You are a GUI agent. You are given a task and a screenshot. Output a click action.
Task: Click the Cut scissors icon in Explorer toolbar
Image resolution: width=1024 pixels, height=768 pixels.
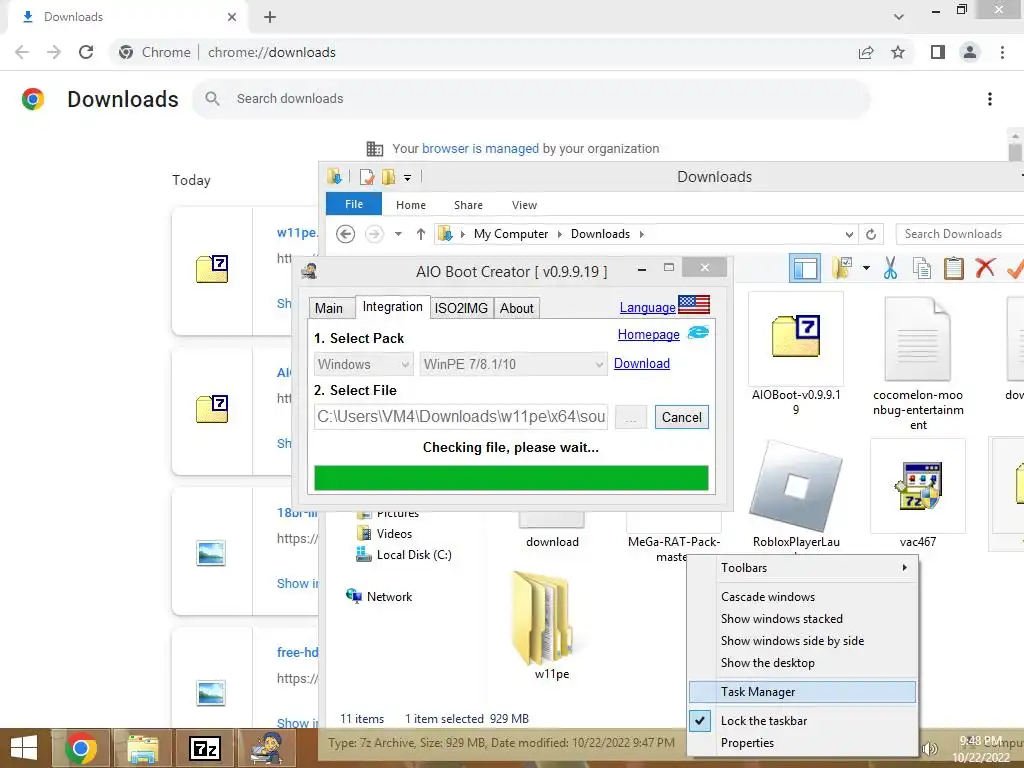[890, 268]
